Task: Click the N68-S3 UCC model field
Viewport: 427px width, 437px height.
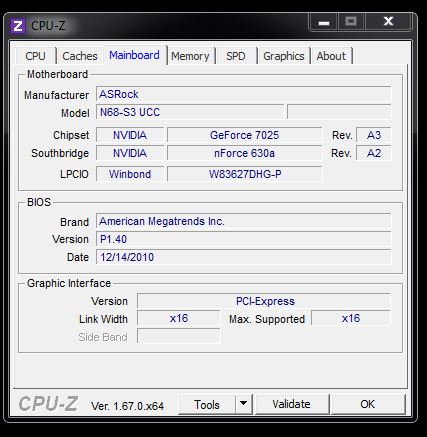Action: click(x=190, y=112)
